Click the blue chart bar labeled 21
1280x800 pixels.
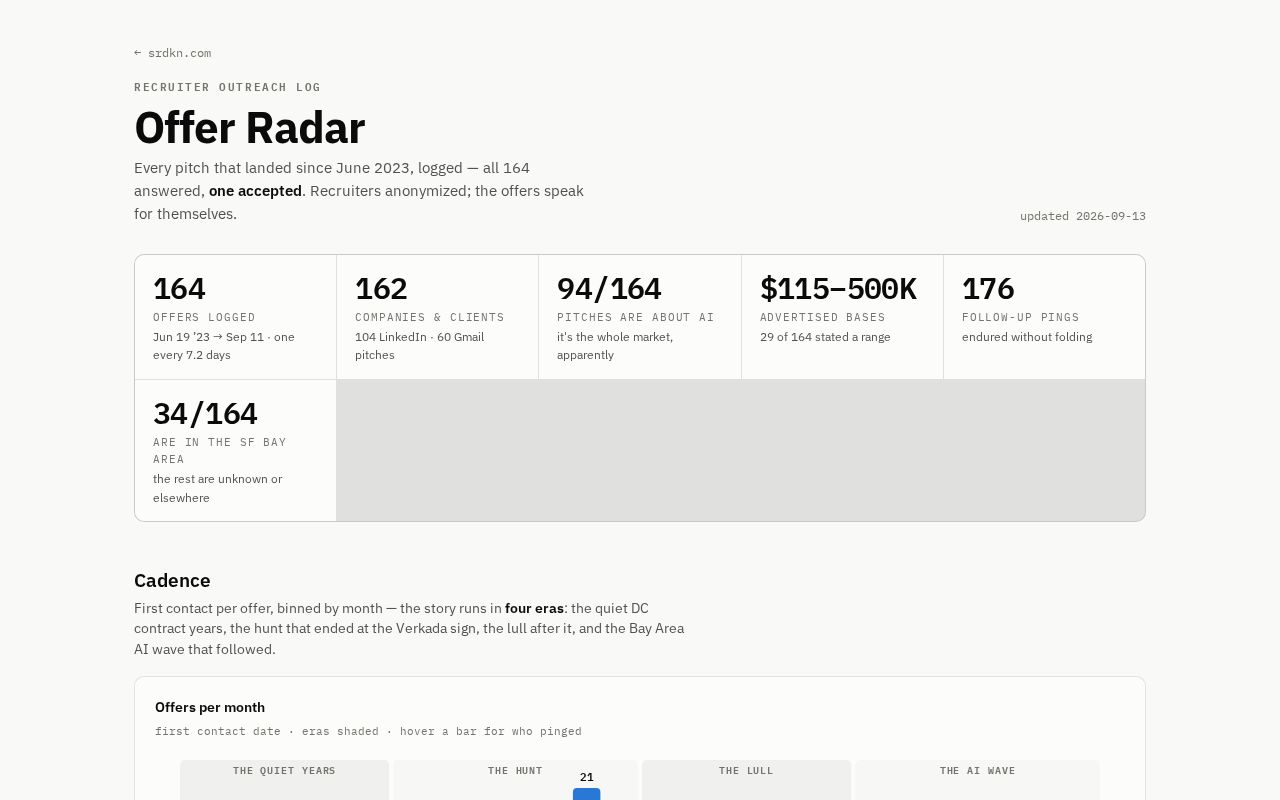click(x=586, y=794)
